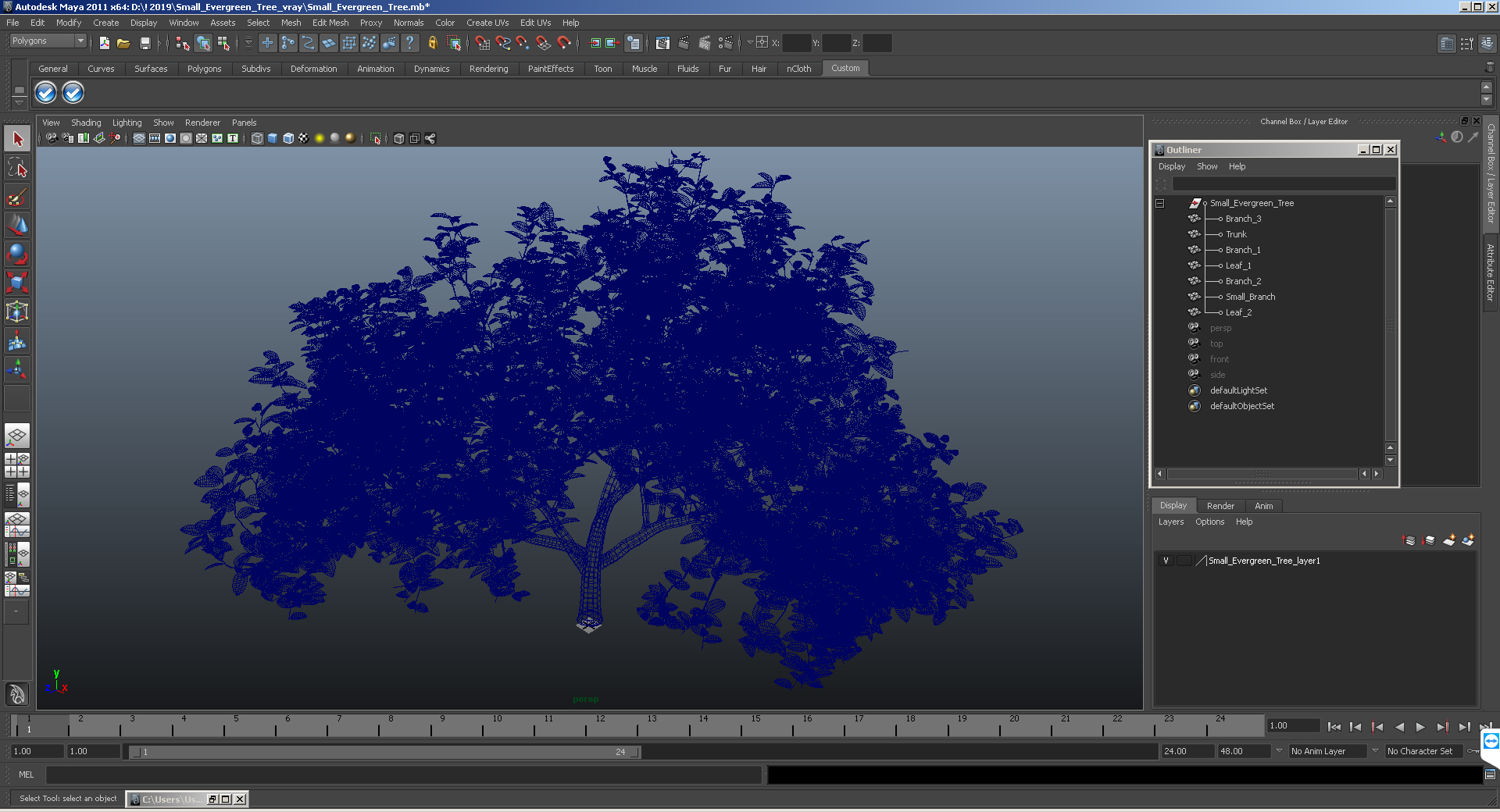Click the time range slider bar

pyautogui.click(x=385, y=752)
